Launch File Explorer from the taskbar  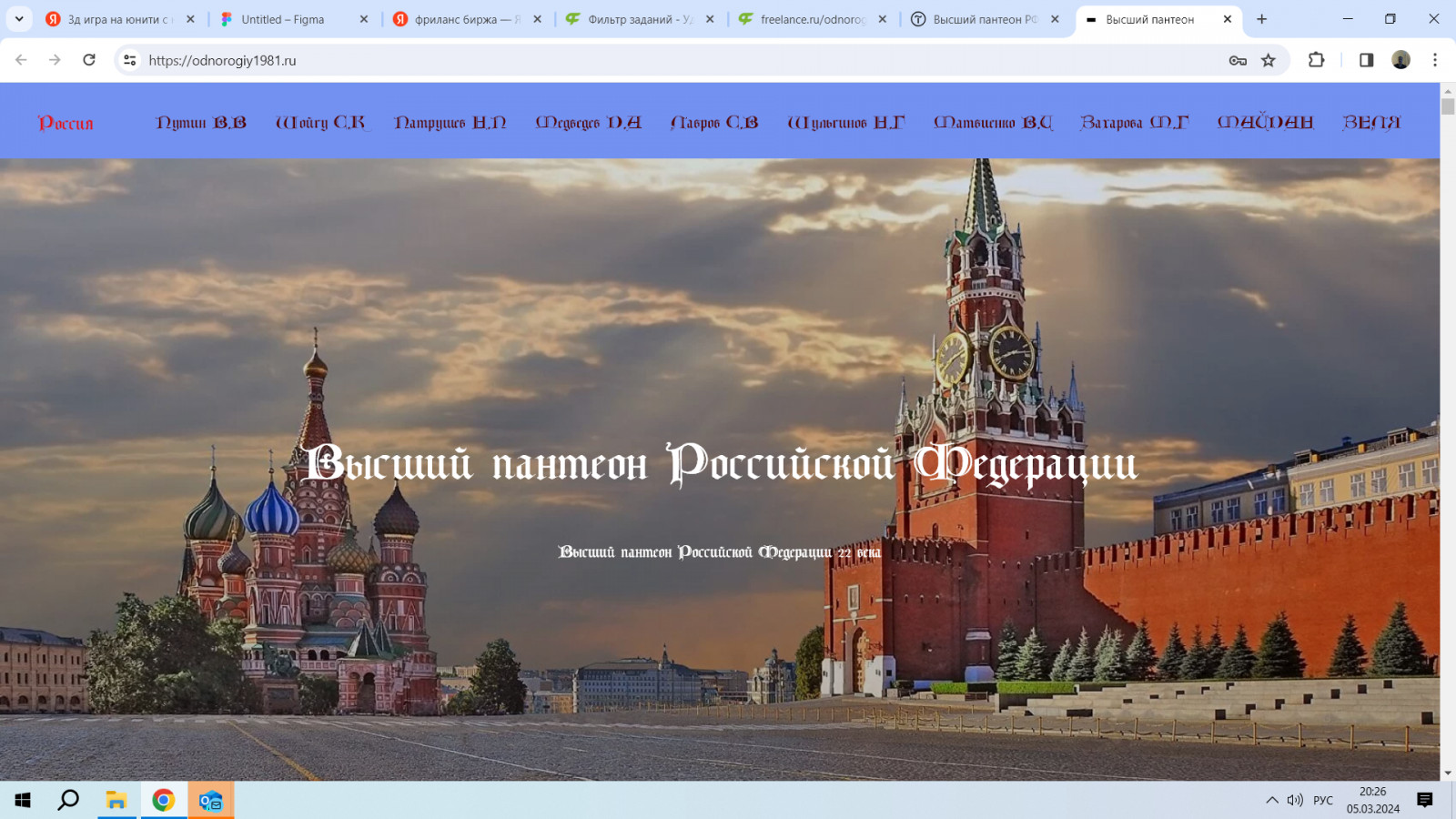116,800
